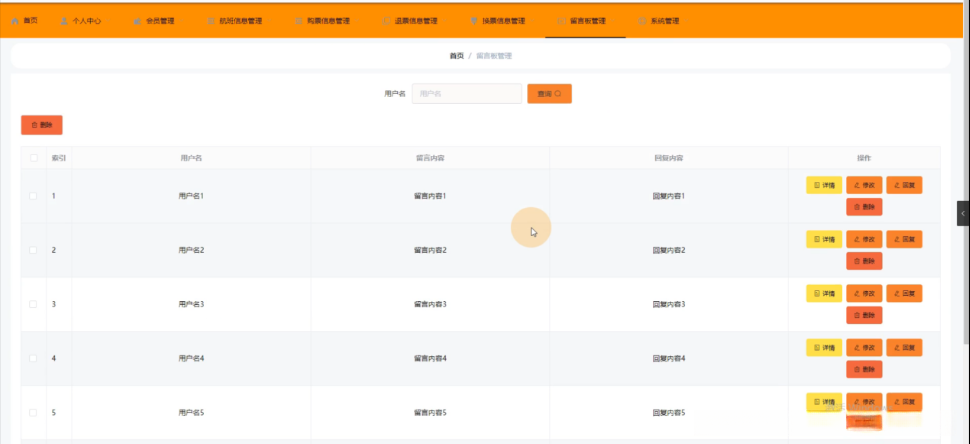
Task: Click the 索引 column header
Action: (59, 158)
